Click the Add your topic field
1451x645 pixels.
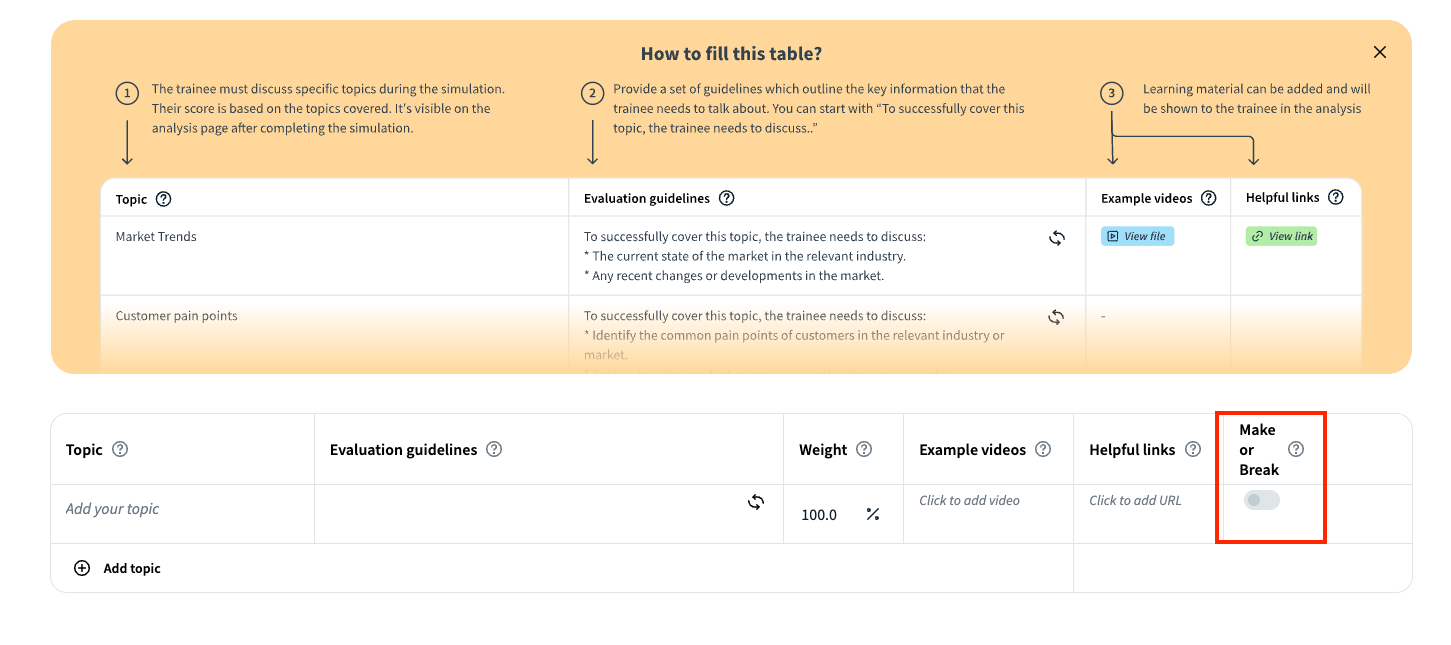tap(113, 509)
